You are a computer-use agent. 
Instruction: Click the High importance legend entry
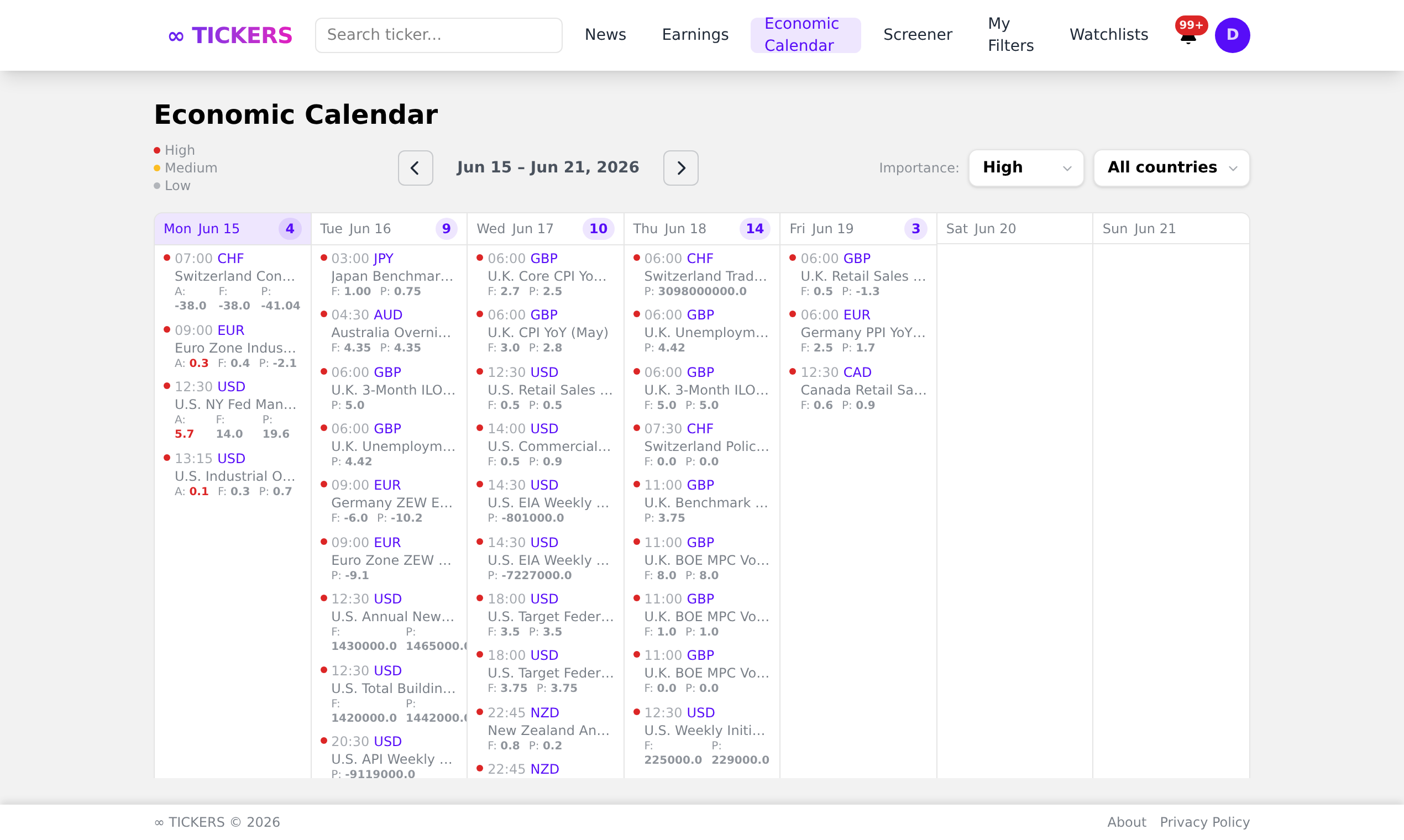click(x=174, y=150)
